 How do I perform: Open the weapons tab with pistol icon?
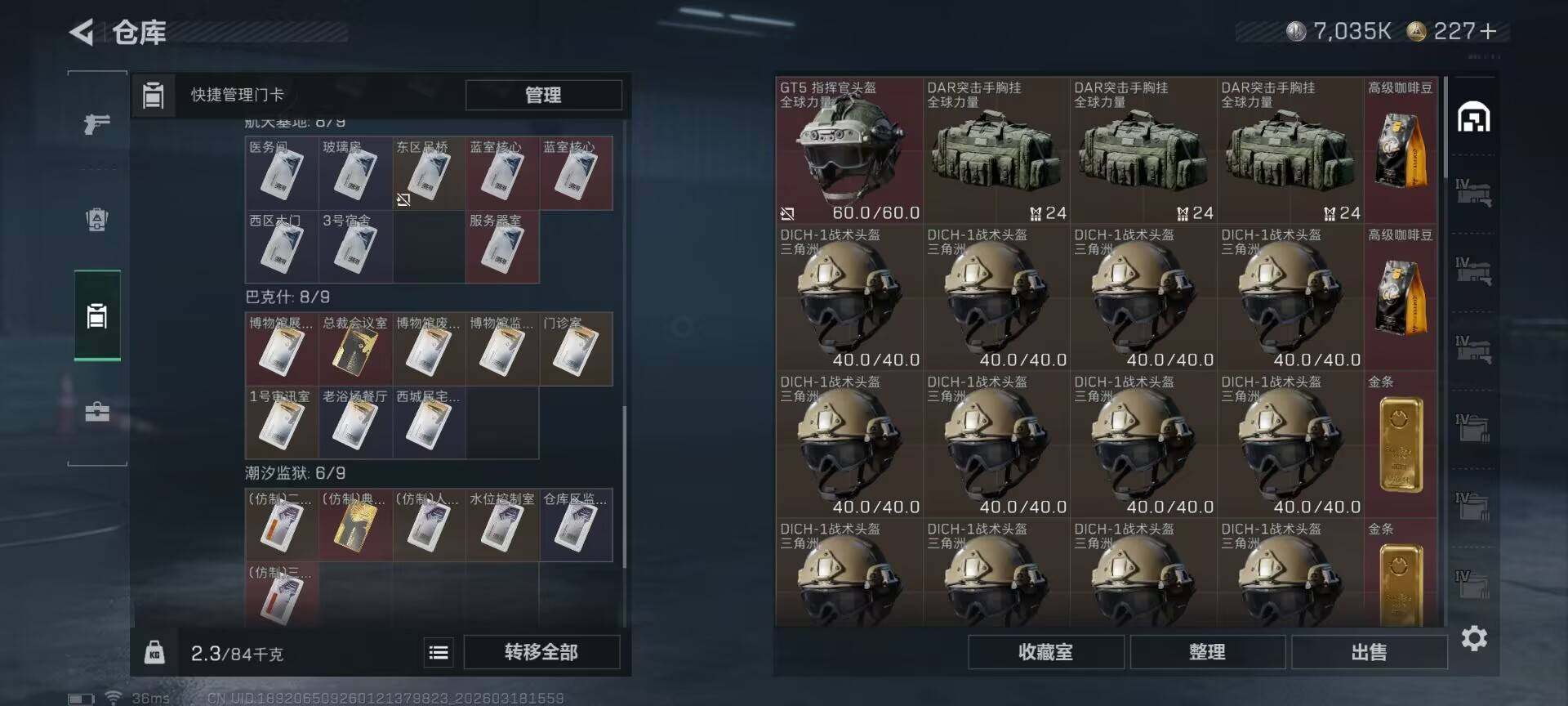[97, 124]
